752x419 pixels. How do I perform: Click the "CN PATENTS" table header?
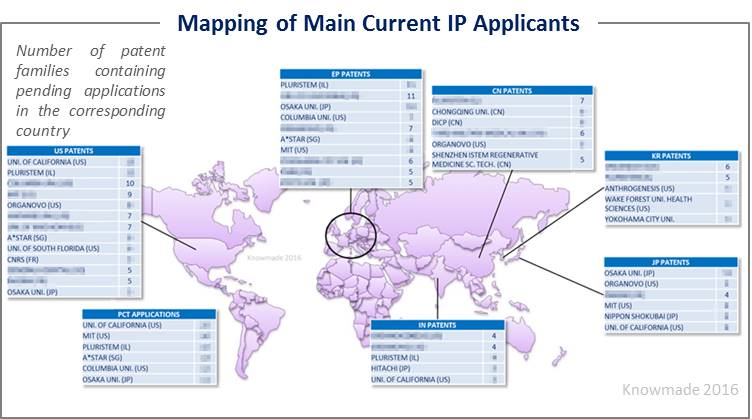(512, 91)
